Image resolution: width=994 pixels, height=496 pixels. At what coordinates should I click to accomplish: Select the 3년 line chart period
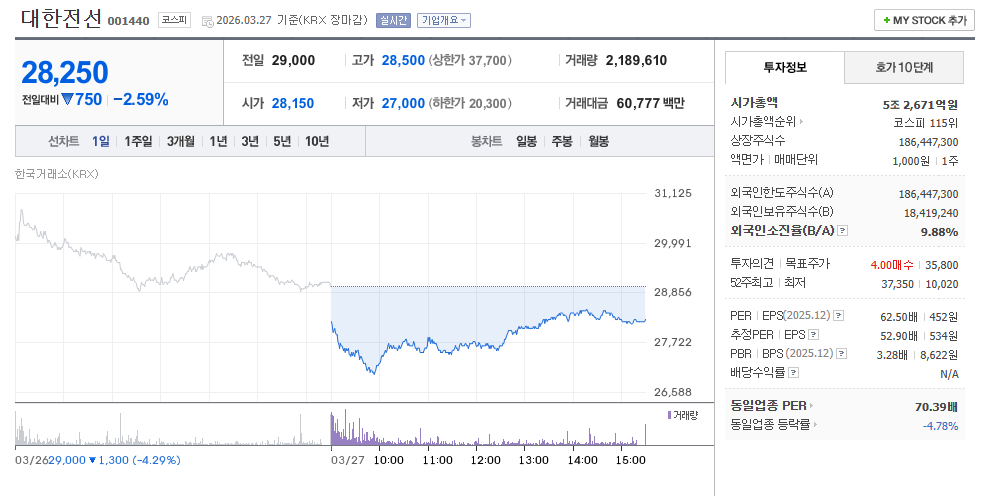[250, 141]
